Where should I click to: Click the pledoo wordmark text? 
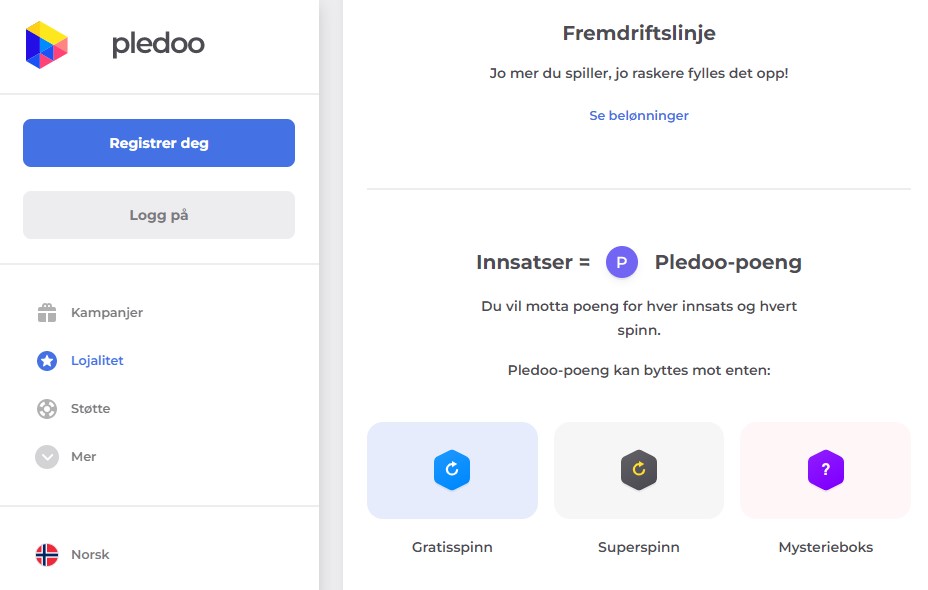coord(158,44)
